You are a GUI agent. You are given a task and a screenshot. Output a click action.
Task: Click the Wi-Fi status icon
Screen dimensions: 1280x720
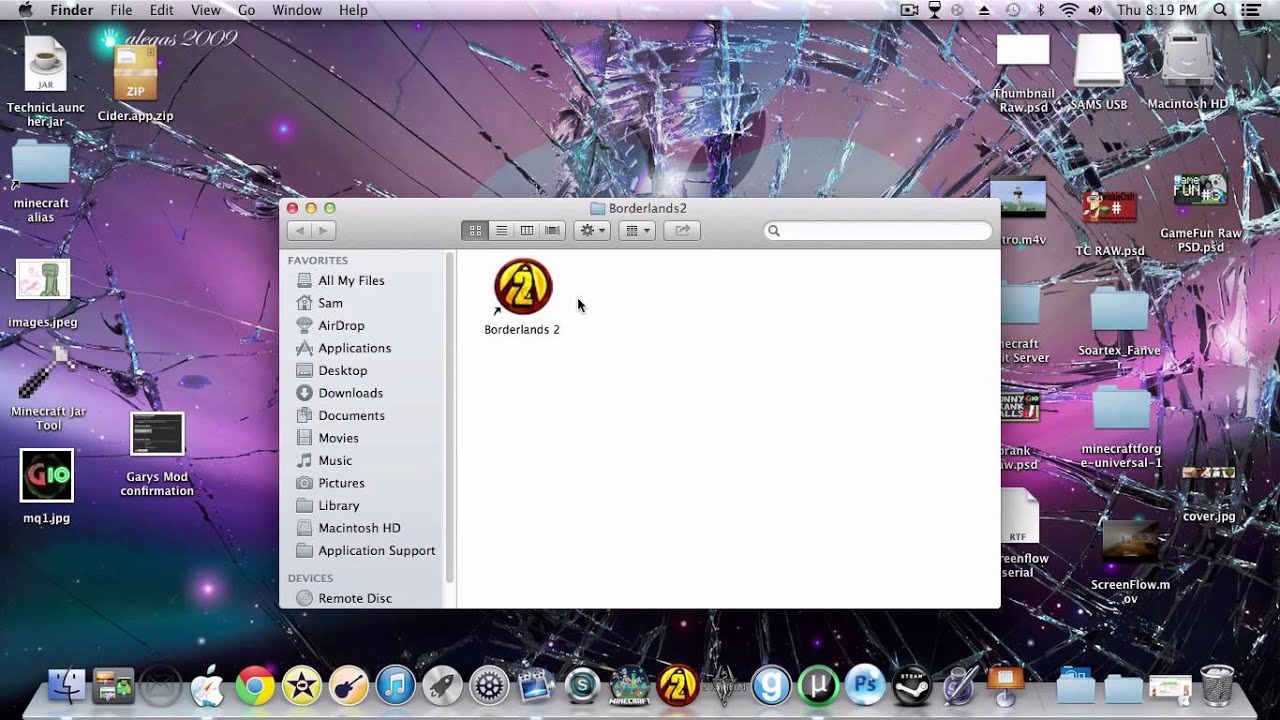[1069, 10]
